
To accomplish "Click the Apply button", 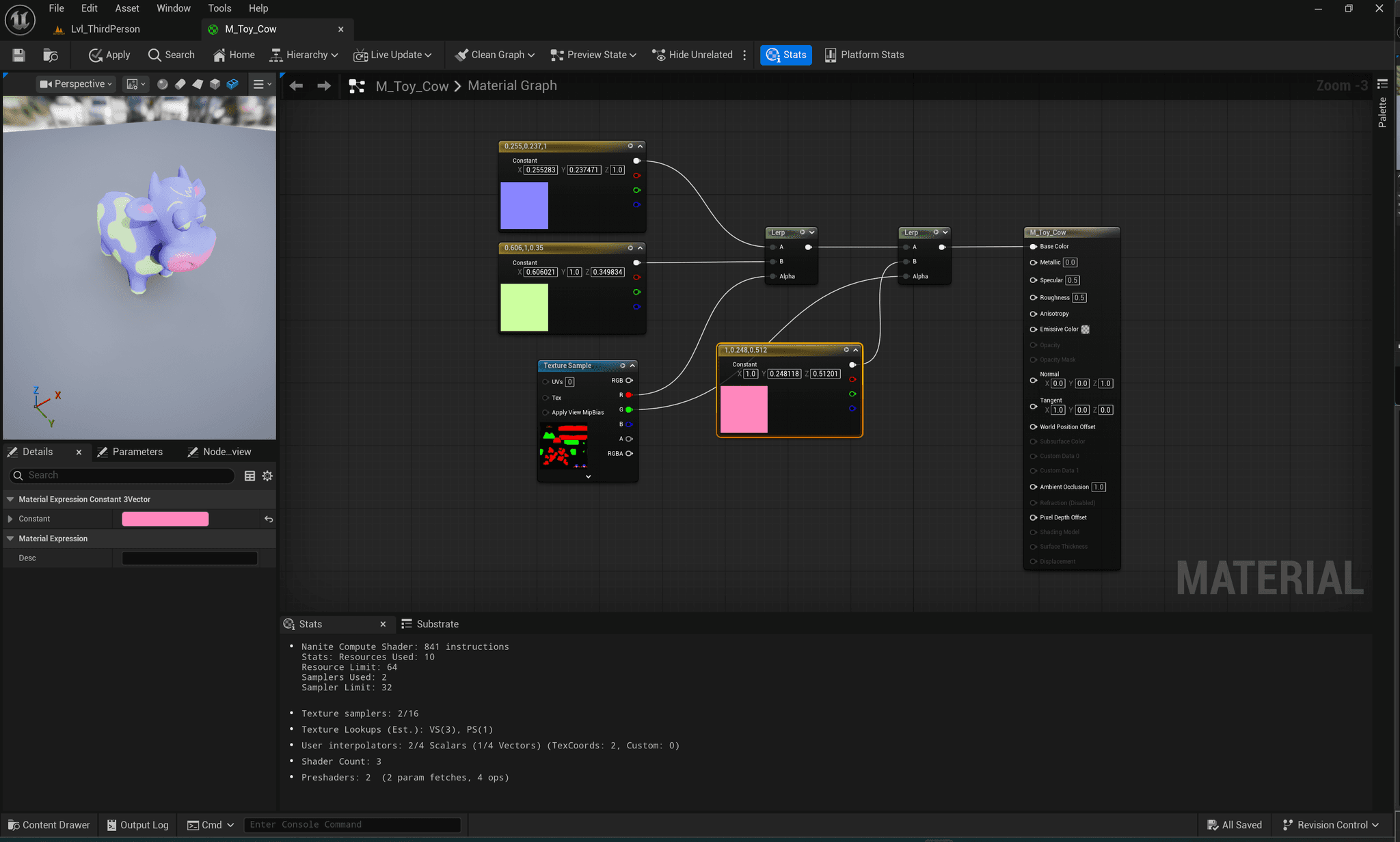I will (x=109, y=55).
